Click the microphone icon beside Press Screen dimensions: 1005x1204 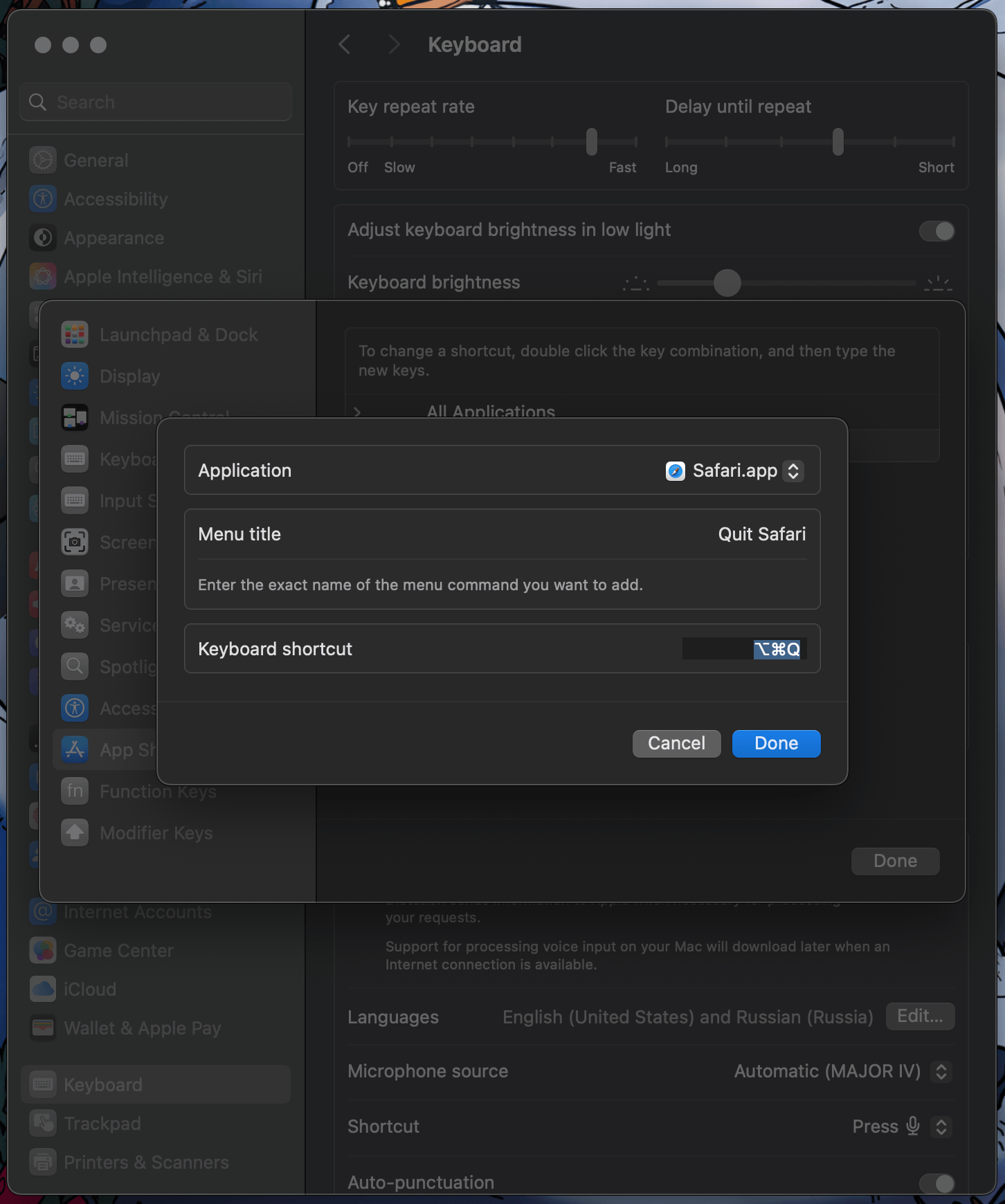(913, 1127)
